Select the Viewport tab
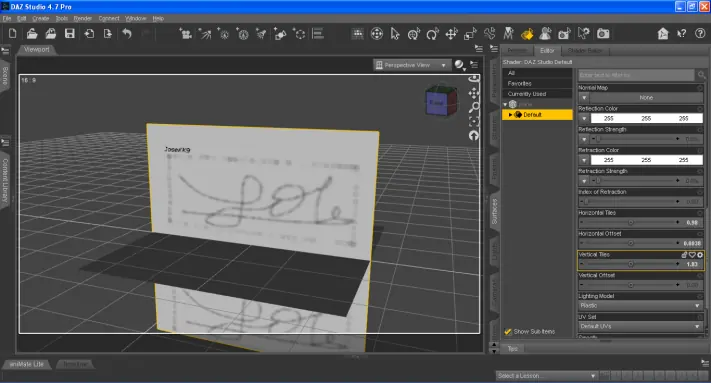 point(37,49)
